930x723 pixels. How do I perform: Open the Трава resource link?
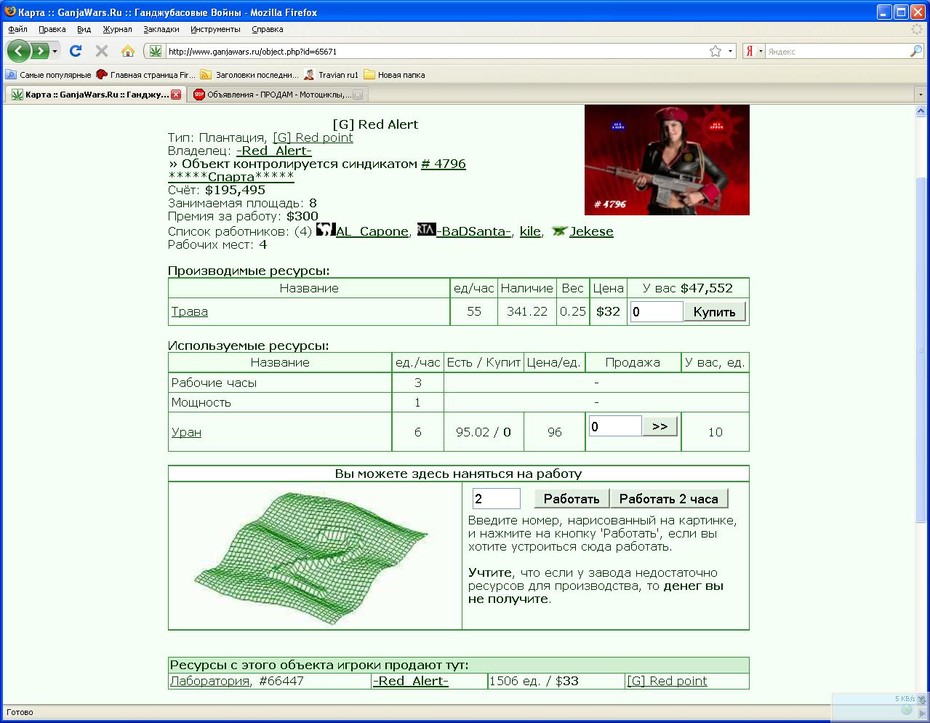click(189, 311)
